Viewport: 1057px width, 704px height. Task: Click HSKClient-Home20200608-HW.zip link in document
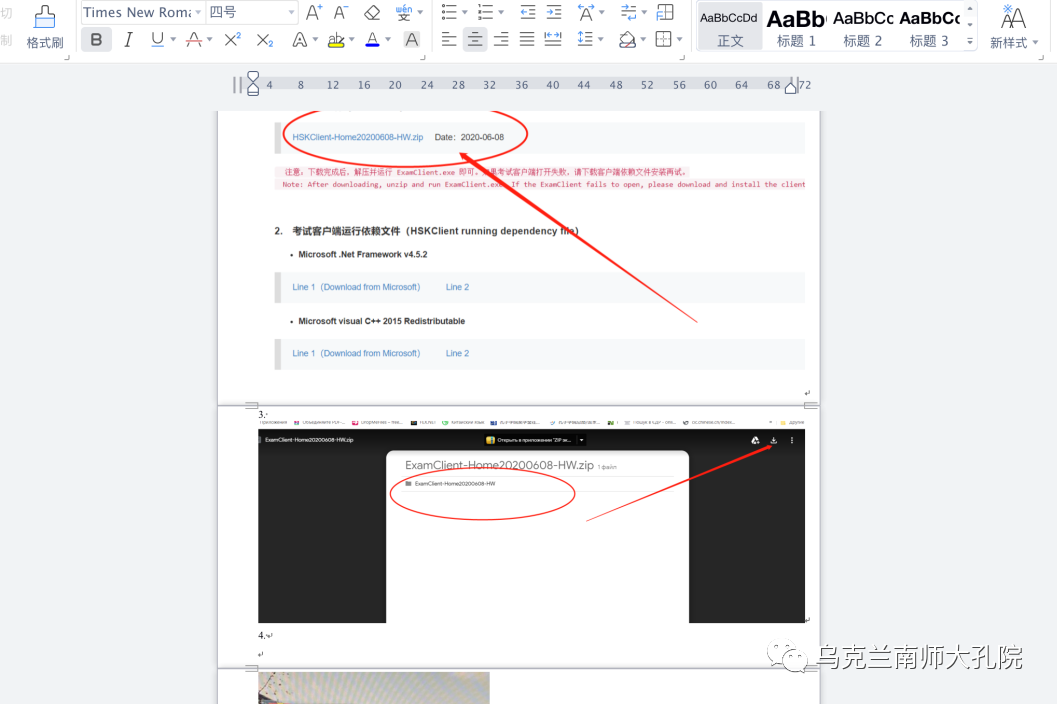pyautogui.click(x=358, y=137)
